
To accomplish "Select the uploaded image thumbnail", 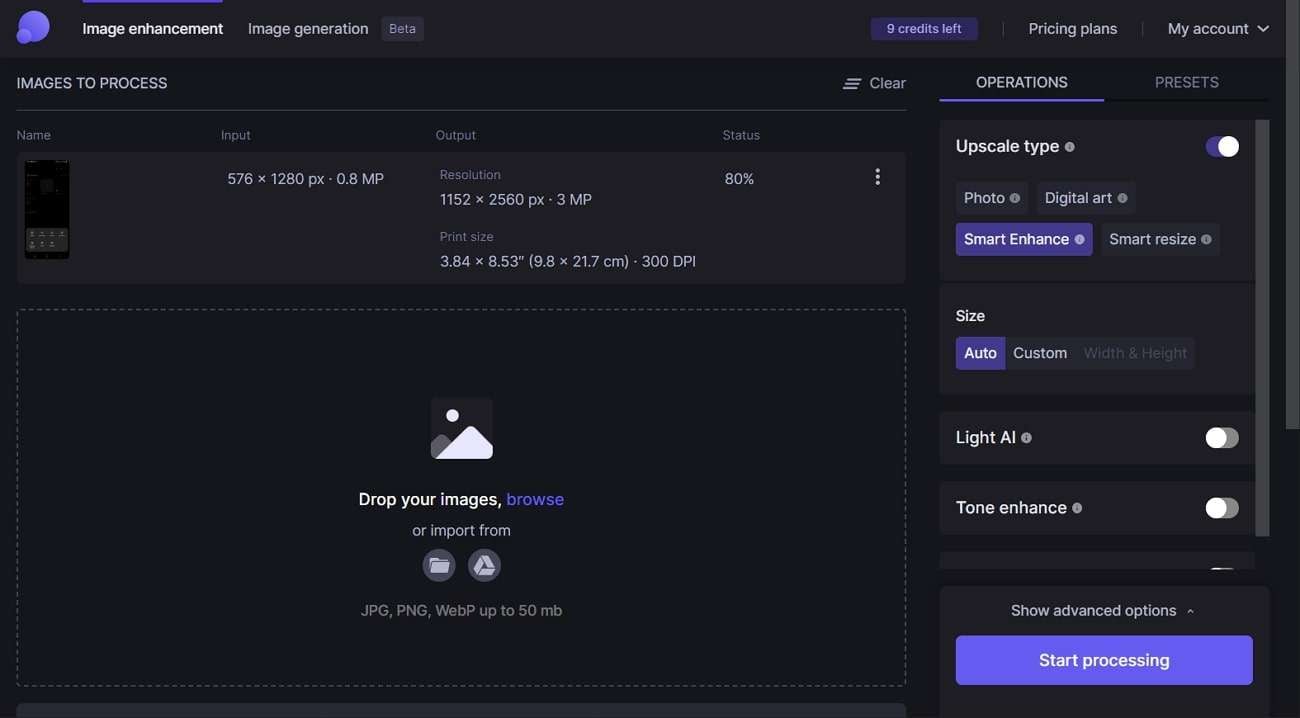I will [x=47, y=210].
